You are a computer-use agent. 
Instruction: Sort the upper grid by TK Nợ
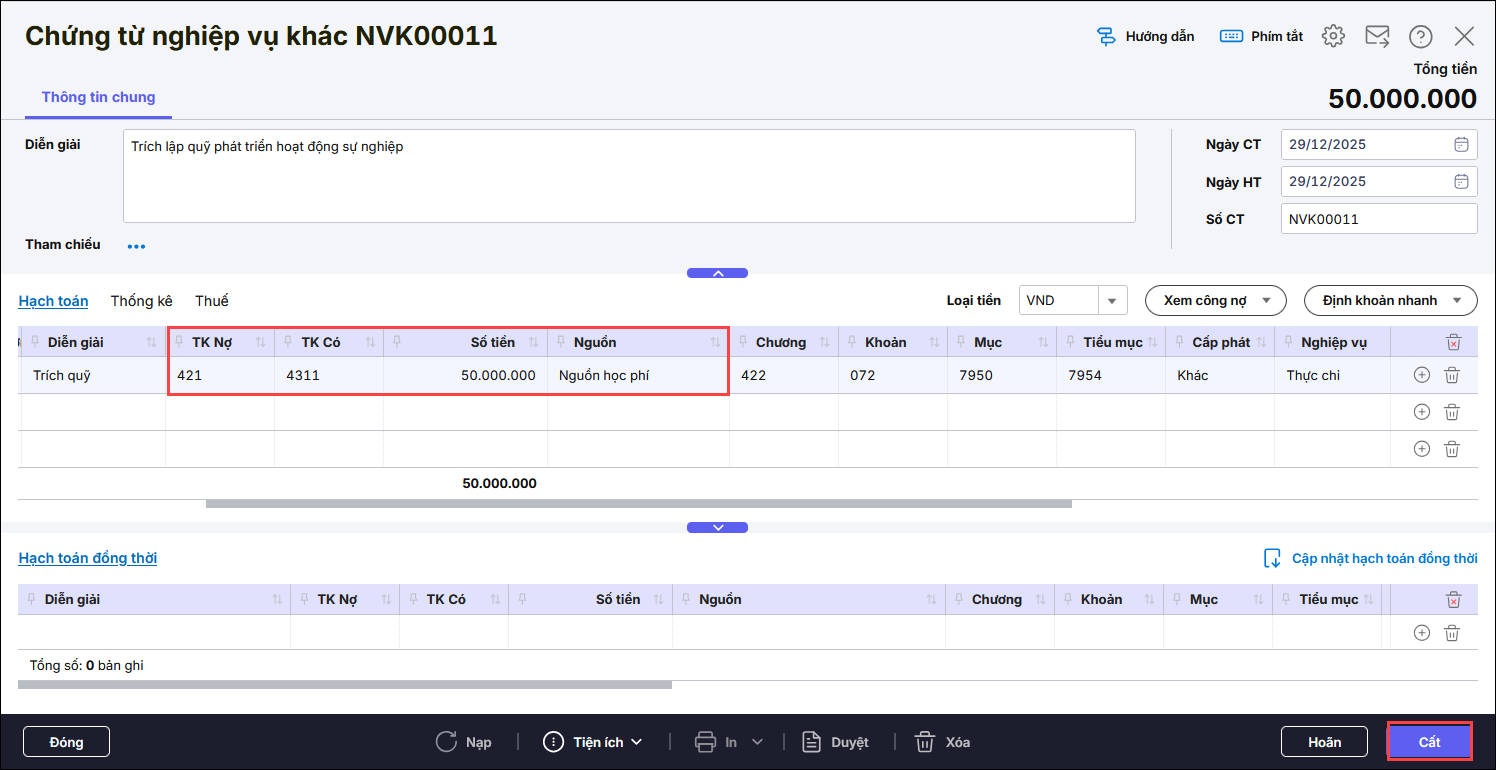(261, 343)
